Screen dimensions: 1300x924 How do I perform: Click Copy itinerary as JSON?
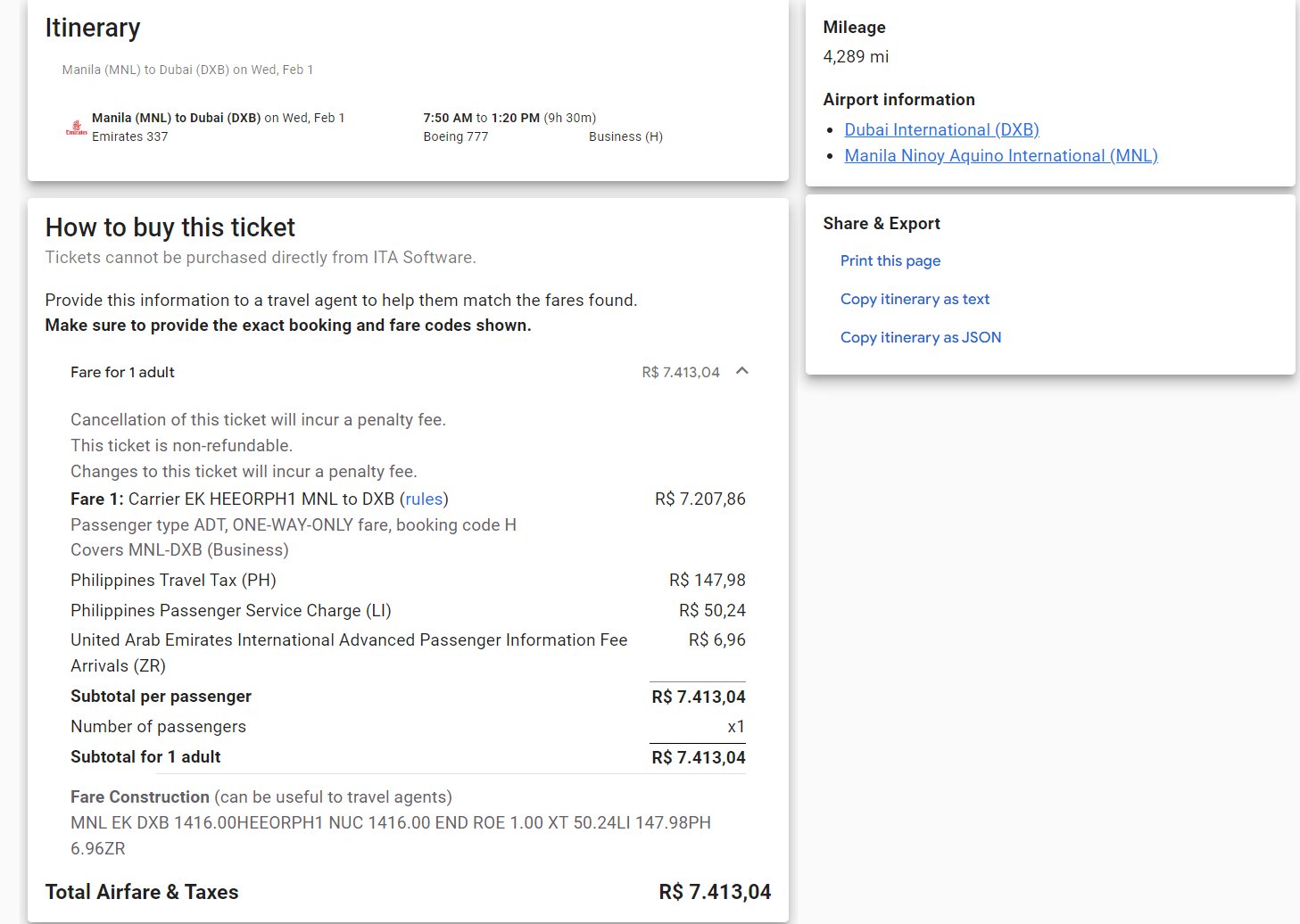click(920, 337)
